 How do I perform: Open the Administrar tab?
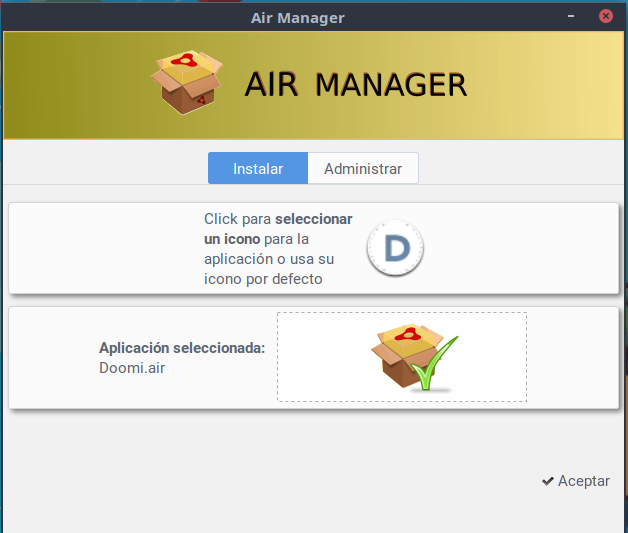tap(363, 168)
